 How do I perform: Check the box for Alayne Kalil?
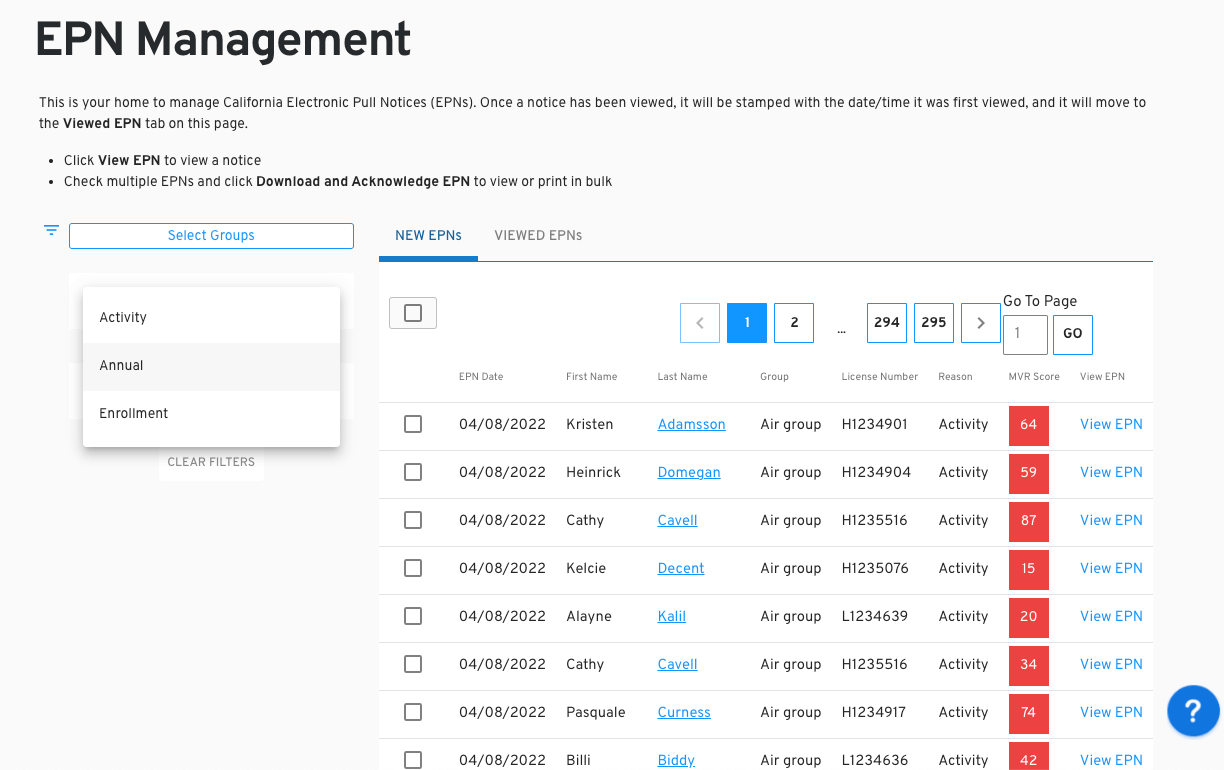[x=413, y=616]
